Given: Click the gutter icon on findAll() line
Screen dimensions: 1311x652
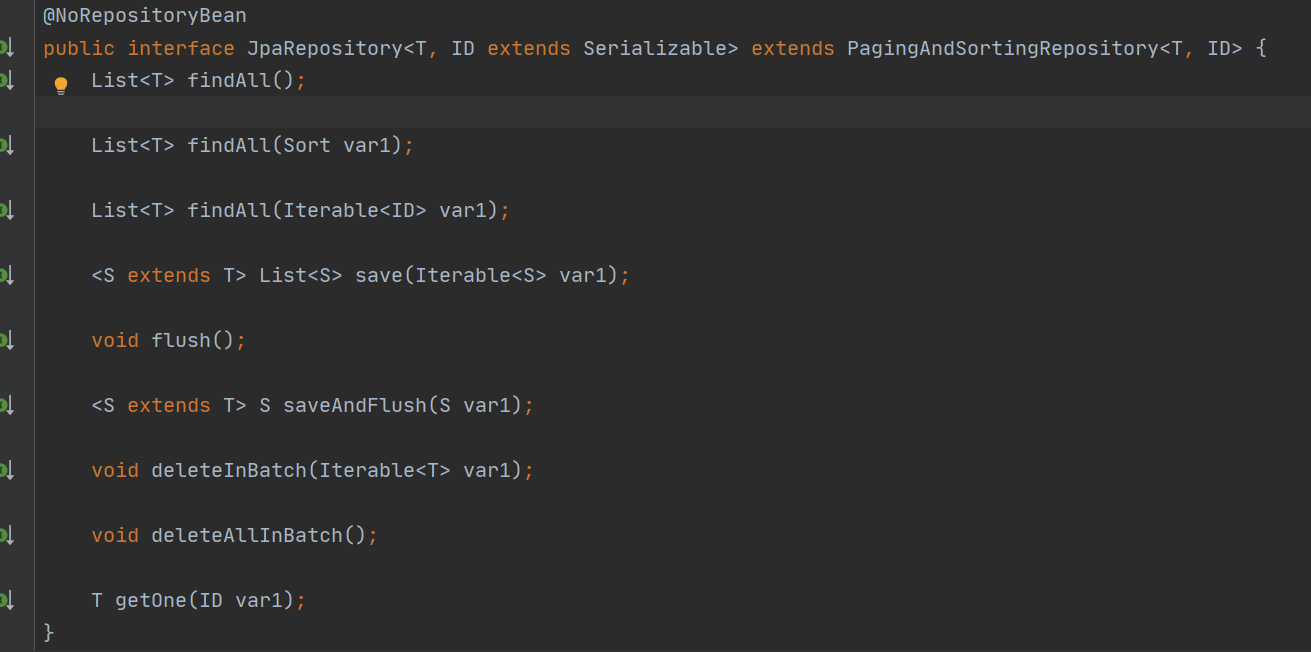Looking at the screenshot, I should point(6,80).
